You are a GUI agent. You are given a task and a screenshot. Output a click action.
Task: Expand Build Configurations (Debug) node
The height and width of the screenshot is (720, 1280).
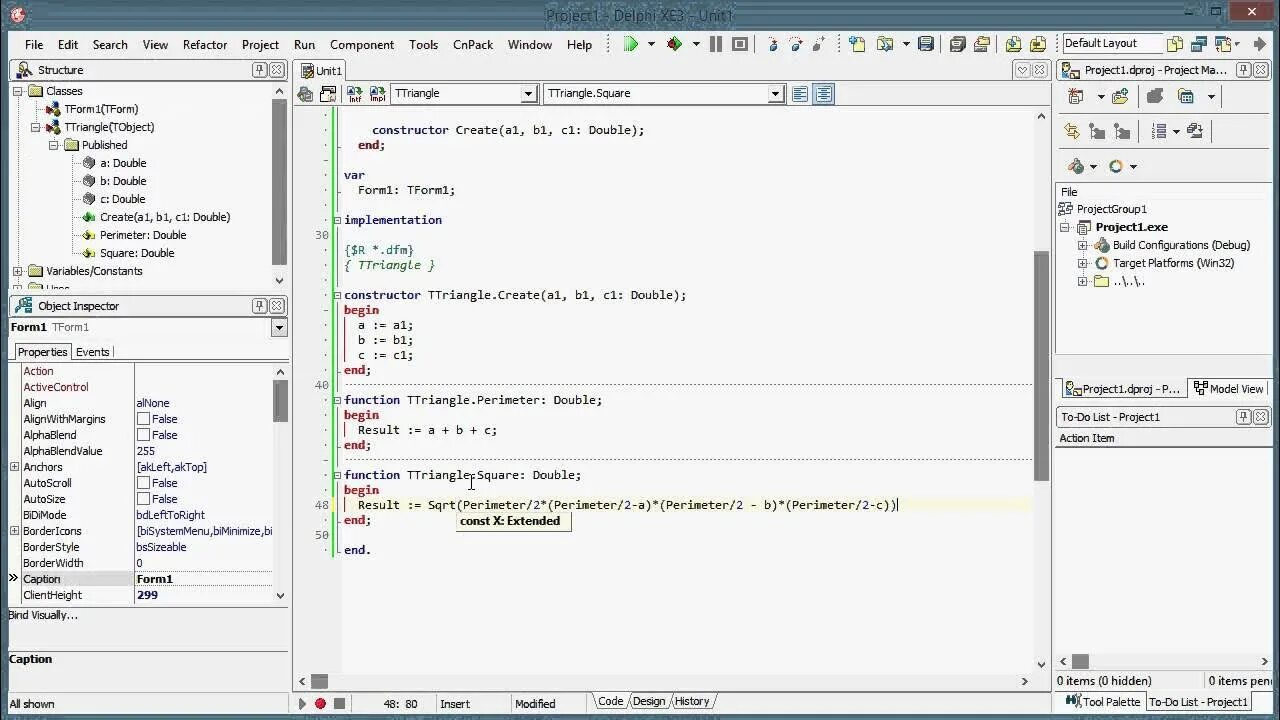click(x=1082, y=245)
